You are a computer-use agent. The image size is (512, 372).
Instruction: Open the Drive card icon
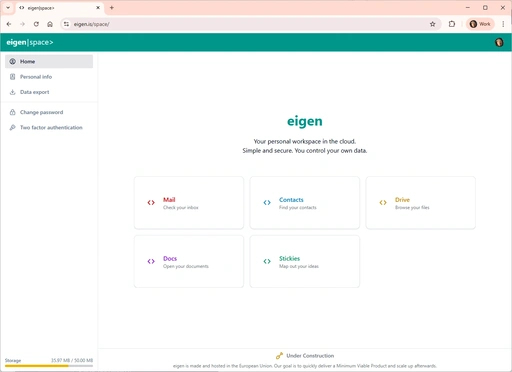click(383, 203)
